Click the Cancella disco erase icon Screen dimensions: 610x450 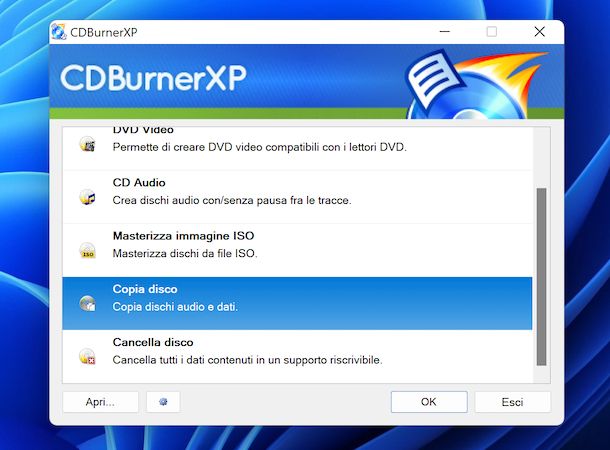(88, 356)
